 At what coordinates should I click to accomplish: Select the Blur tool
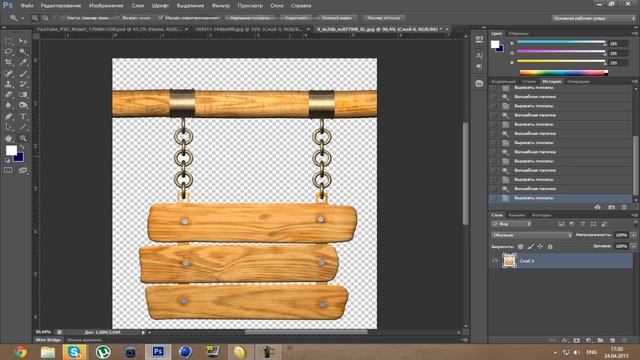pyautogui.click(x=9, y=105)
